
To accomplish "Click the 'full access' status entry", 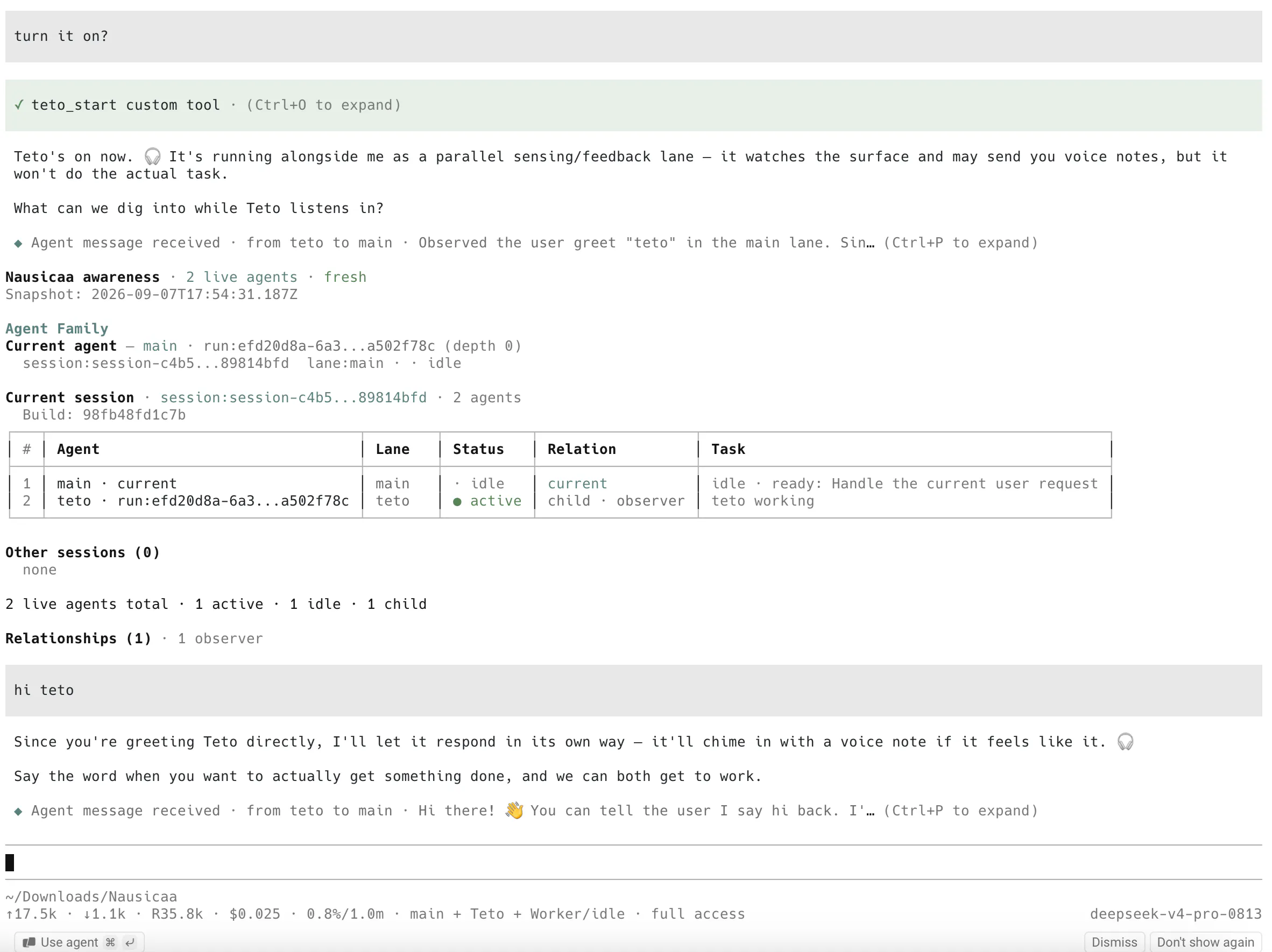I will 697,914.
